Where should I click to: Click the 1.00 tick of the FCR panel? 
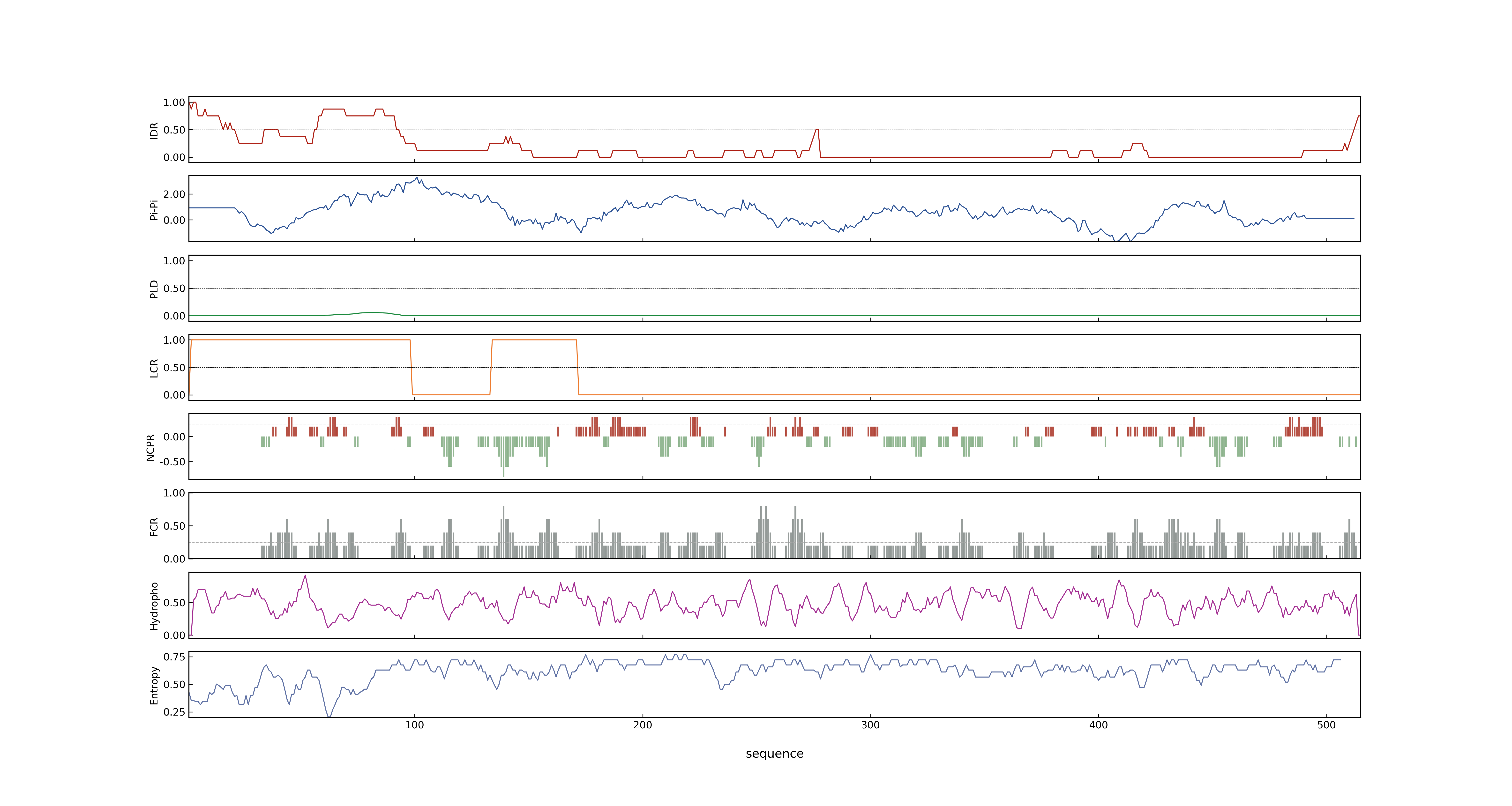pos(174,493)
